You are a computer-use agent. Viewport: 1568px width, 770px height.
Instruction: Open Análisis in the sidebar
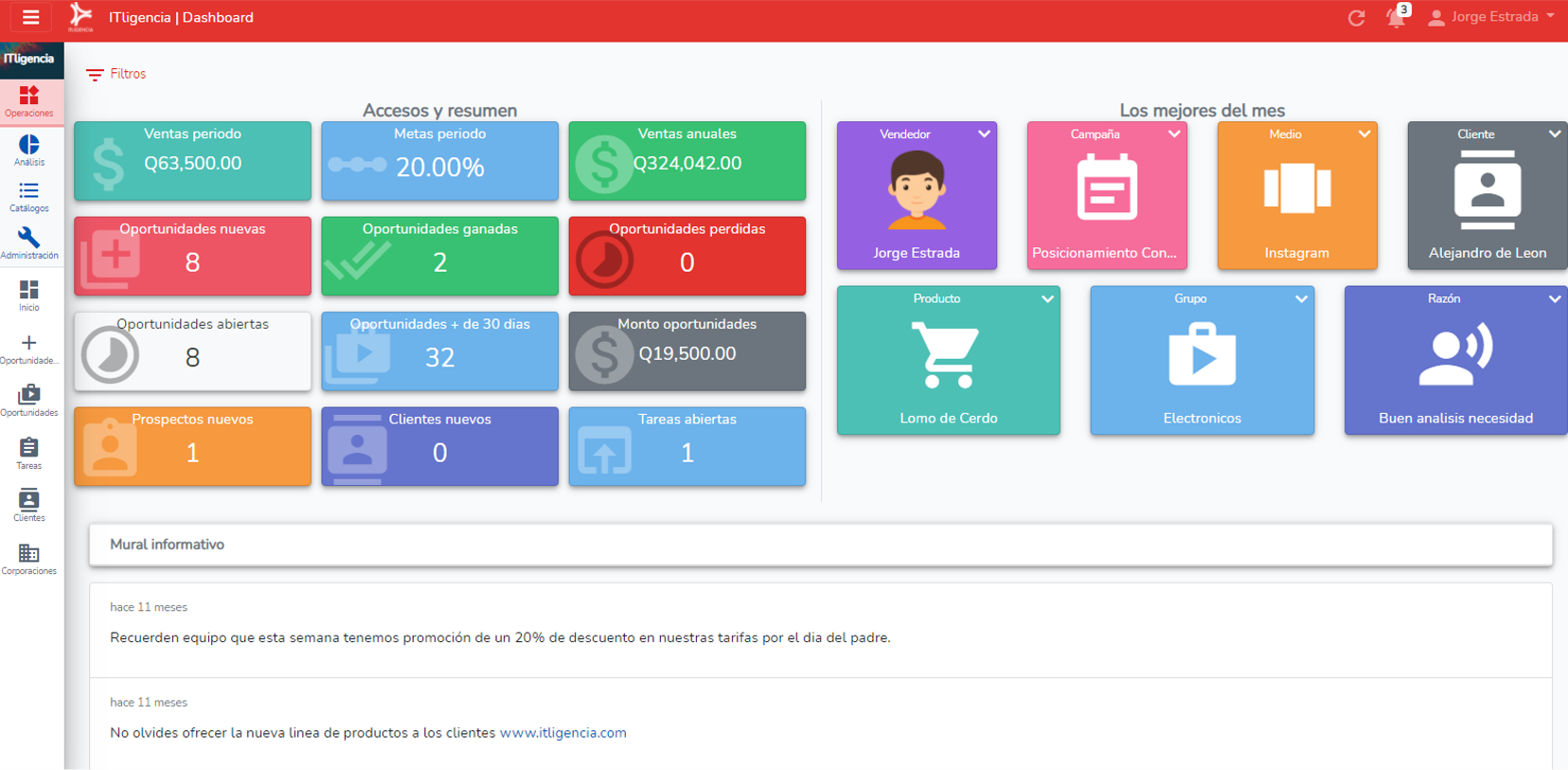(29, 150)
